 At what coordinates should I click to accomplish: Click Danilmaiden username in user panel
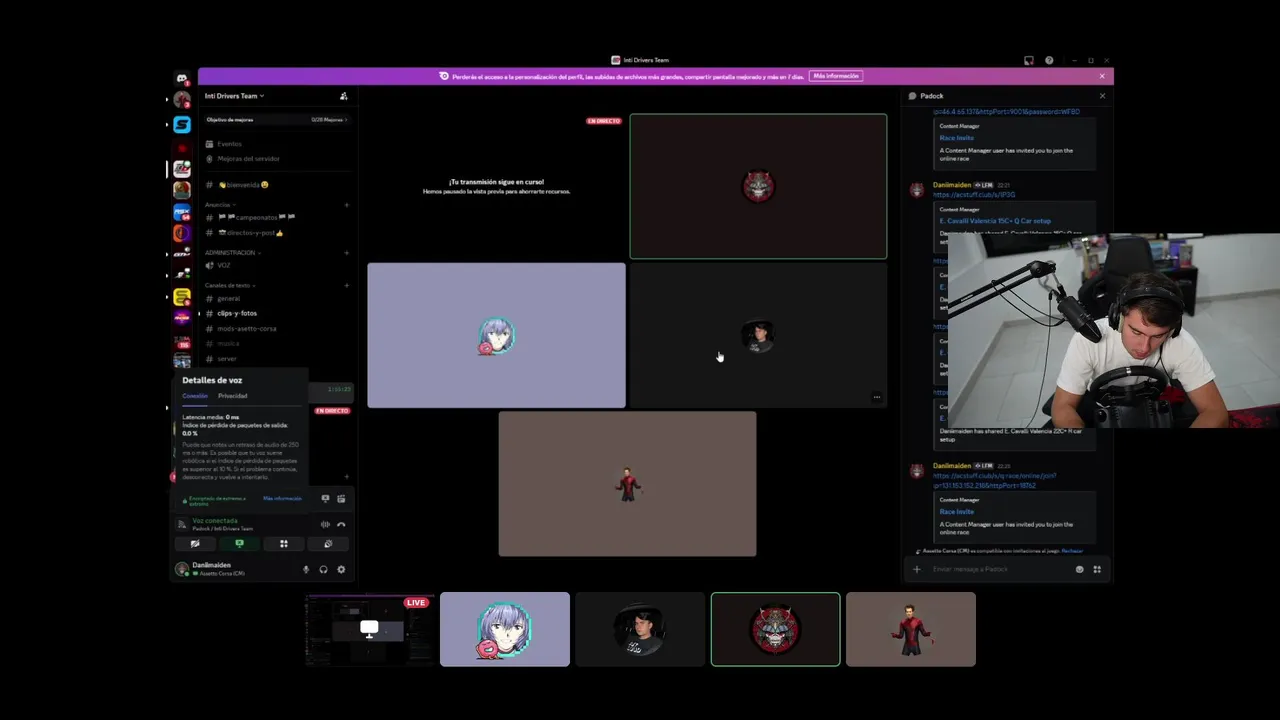(x=211, y=565)
